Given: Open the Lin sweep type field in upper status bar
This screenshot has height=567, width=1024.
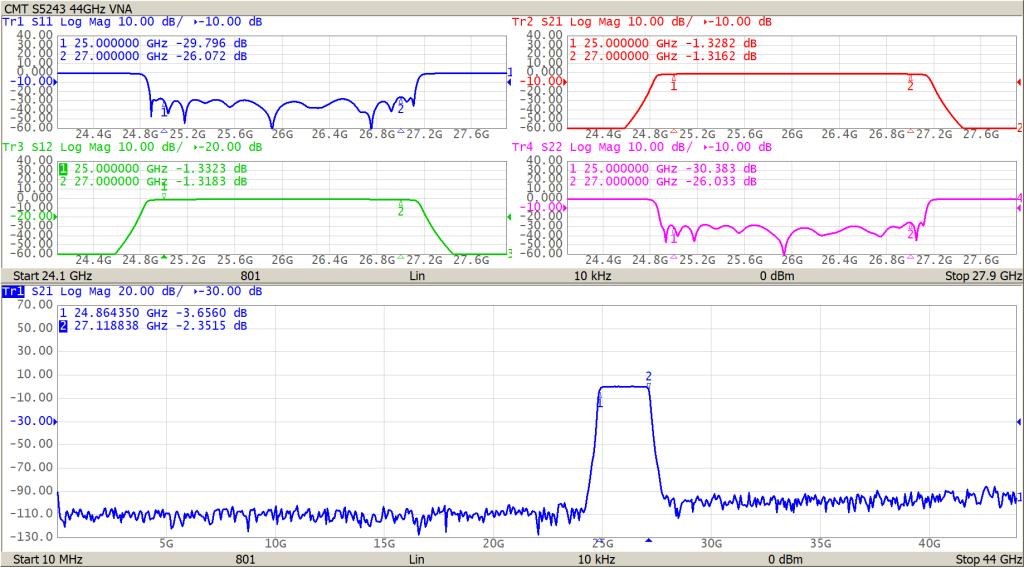Looking at the screenshot, I should tap(416, 275).
